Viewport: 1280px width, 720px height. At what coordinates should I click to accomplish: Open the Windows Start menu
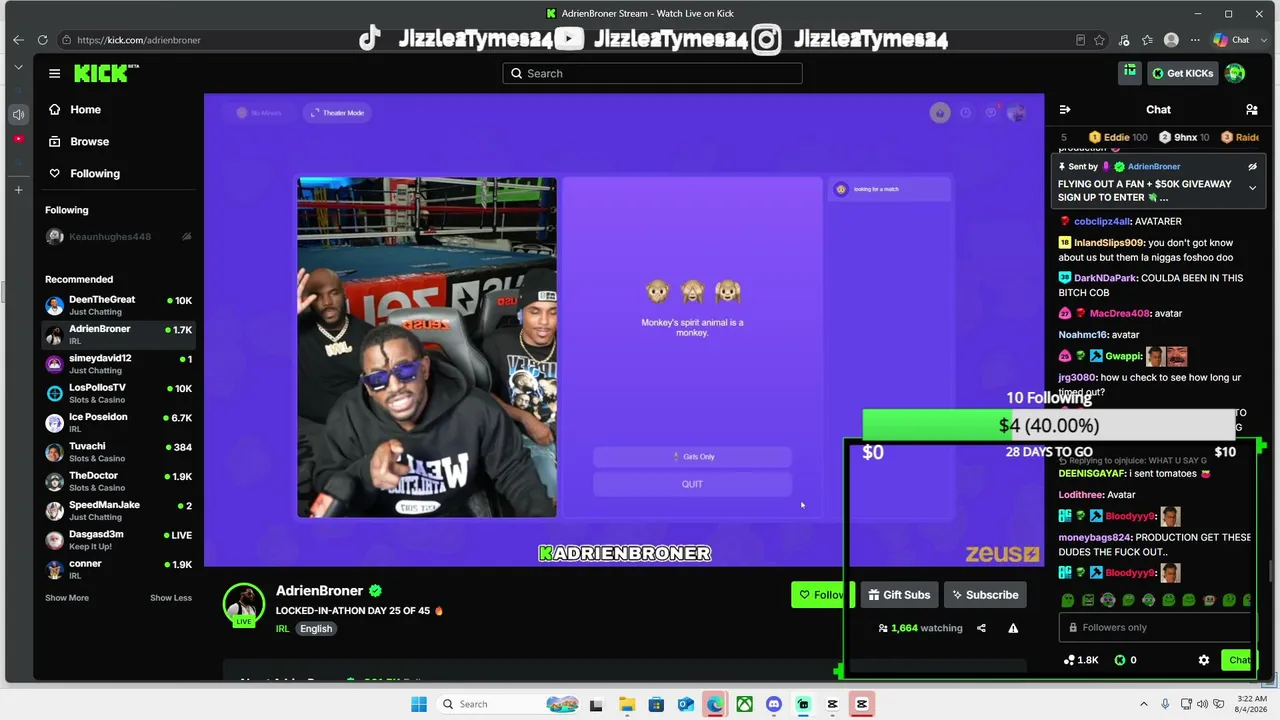pyautogui.click(x=419, y=704)
